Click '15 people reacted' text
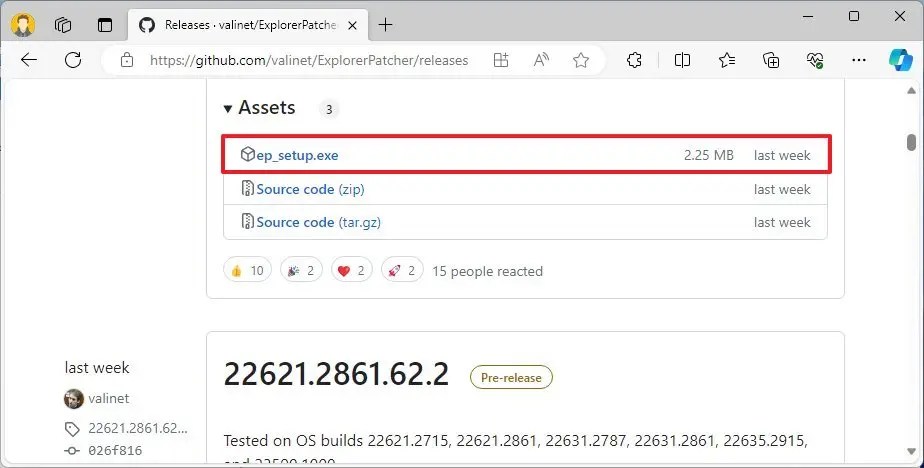 [x=487, y=271]
